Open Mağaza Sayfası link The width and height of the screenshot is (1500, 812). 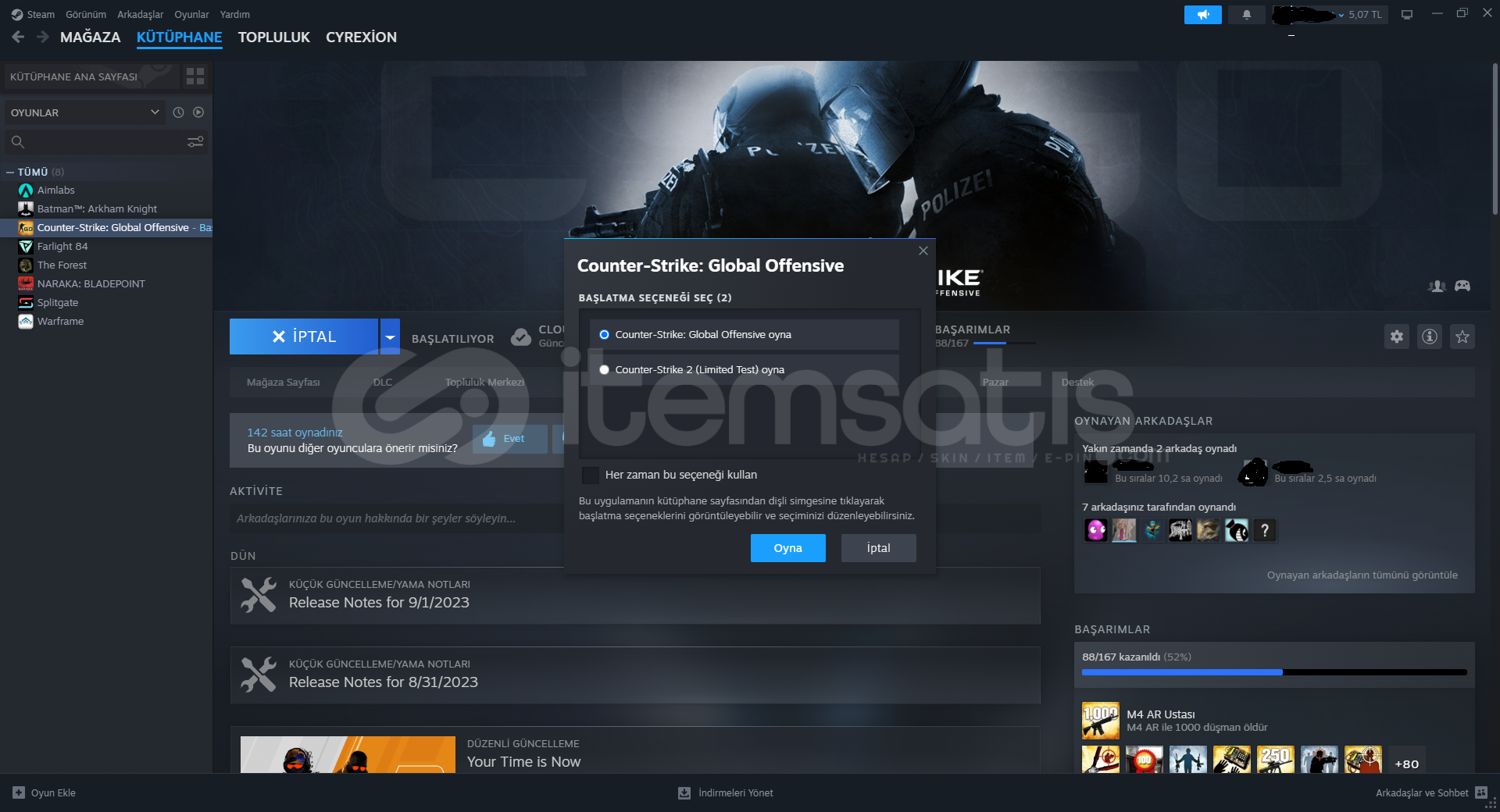click(x=284, y=382)
